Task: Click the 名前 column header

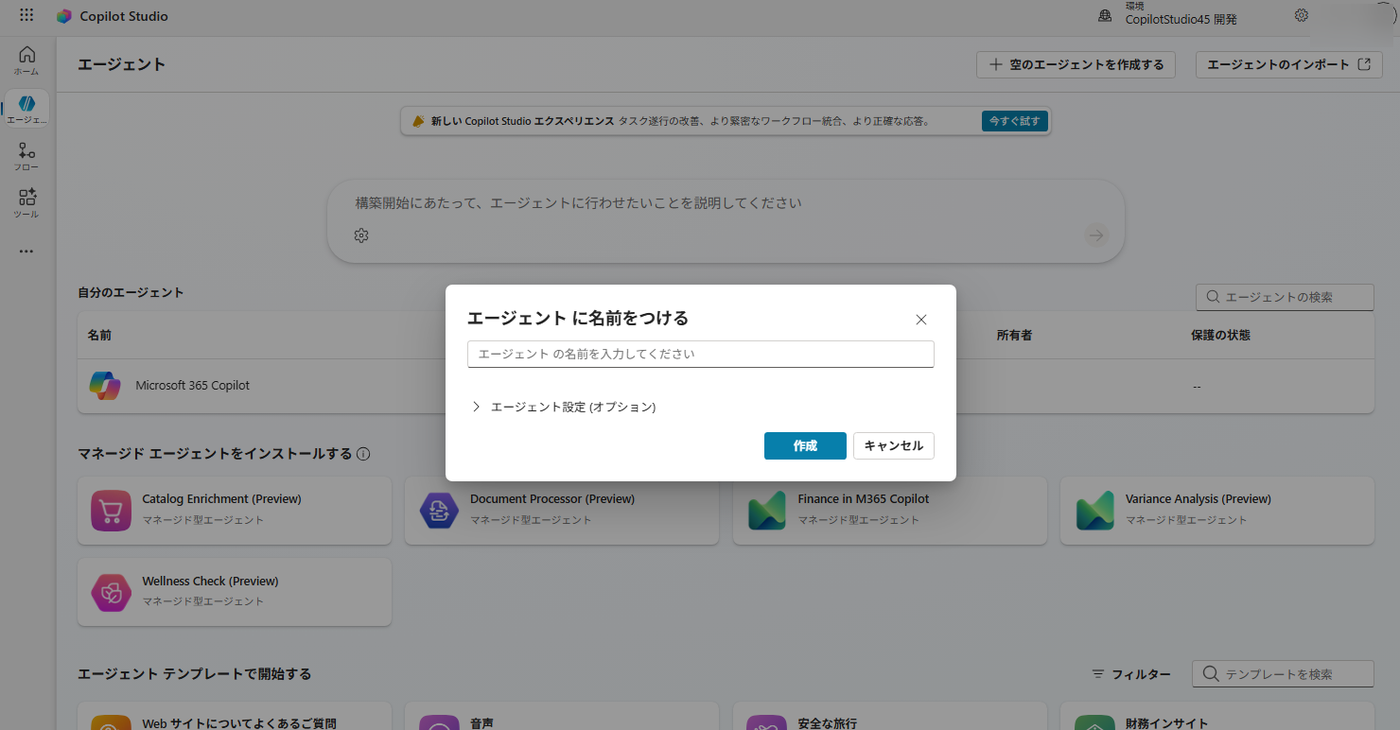Action: tap(99, 335)
